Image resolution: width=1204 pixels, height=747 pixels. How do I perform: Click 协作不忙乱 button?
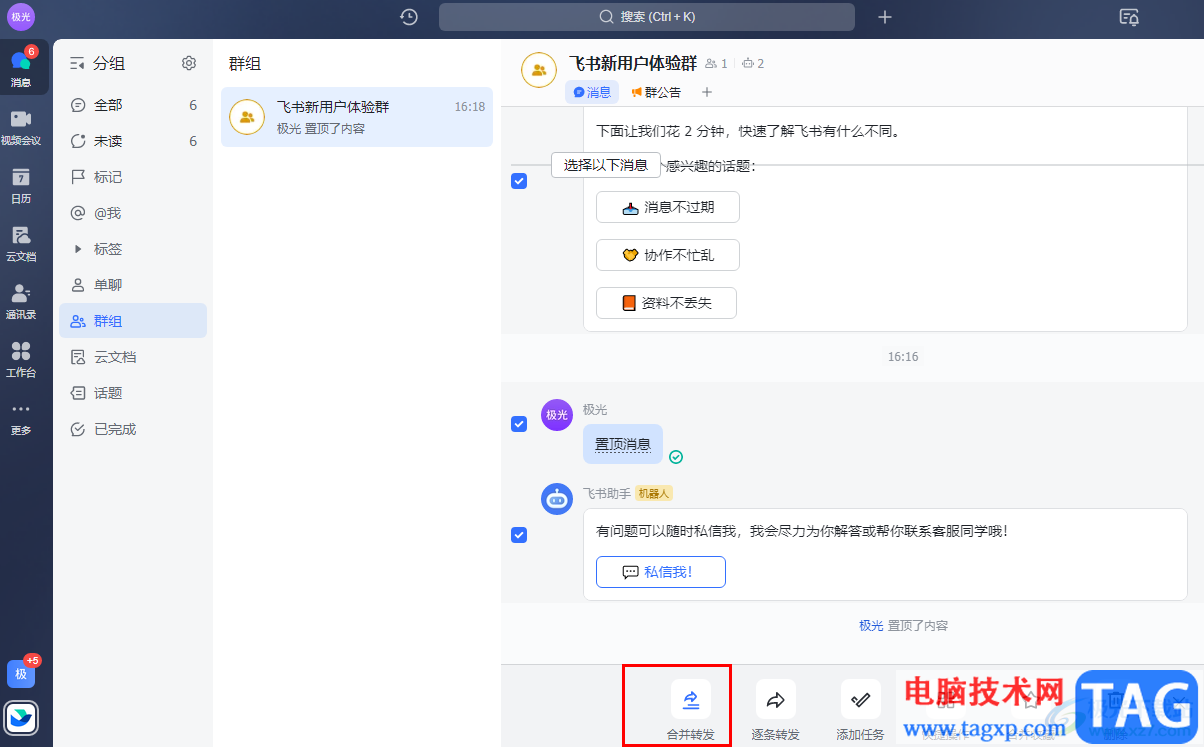(668, 255)
